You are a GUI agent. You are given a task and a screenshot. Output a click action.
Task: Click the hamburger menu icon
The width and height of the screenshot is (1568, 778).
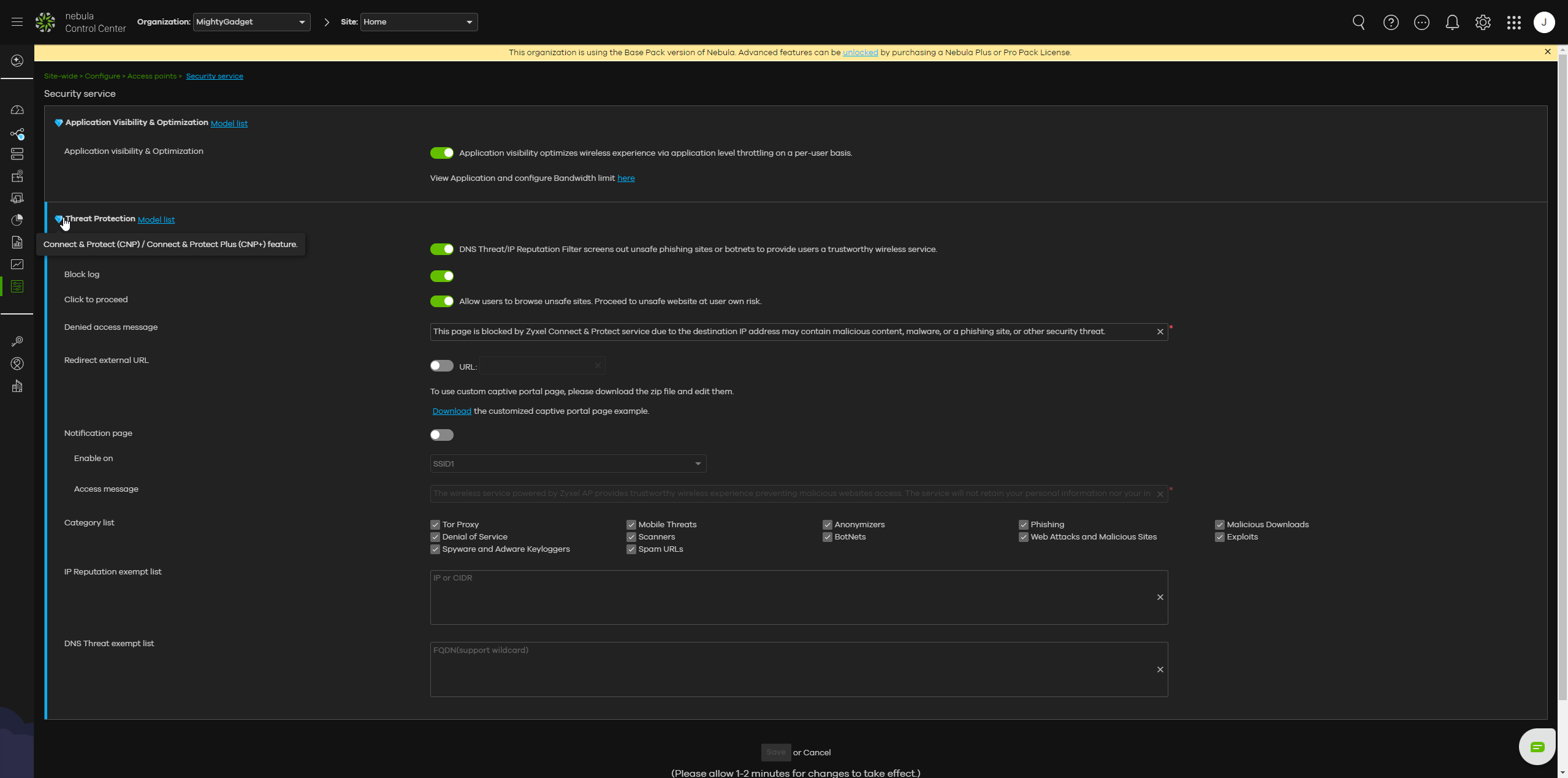point(17,22)
